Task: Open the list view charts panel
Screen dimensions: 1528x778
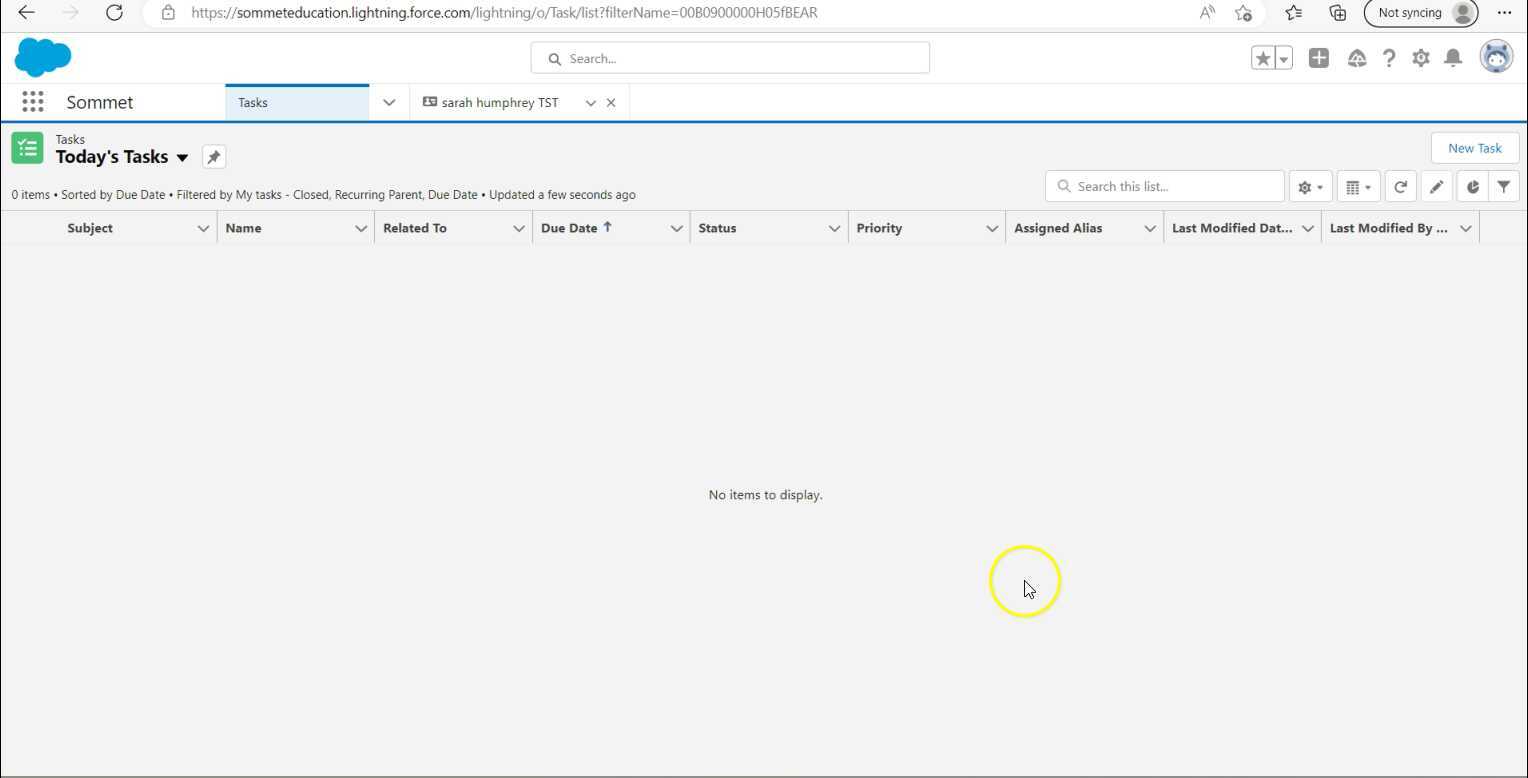Action: coord(1471,186)
